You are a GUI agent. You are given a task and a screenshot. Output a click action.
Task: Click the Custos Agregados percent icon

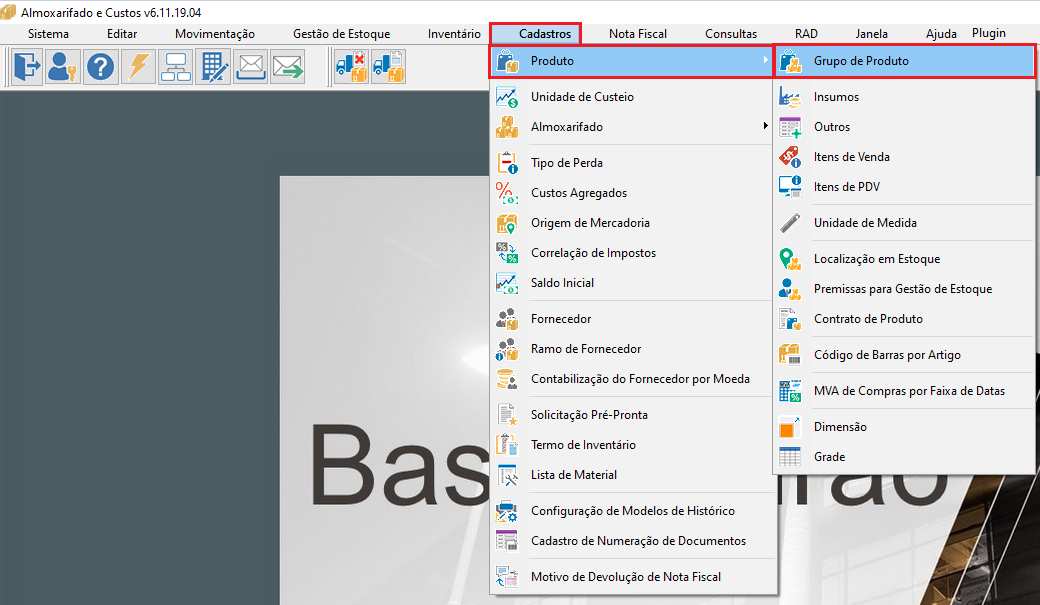[507, 192]
